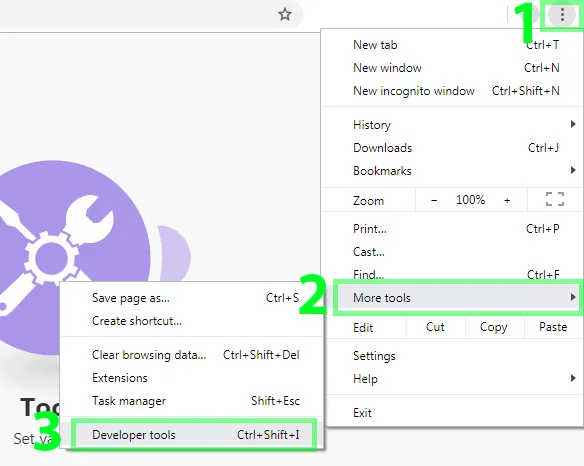This screenshot has height=466, width=584.
Task: Launch Task manager entry
Action: (192, 401)
